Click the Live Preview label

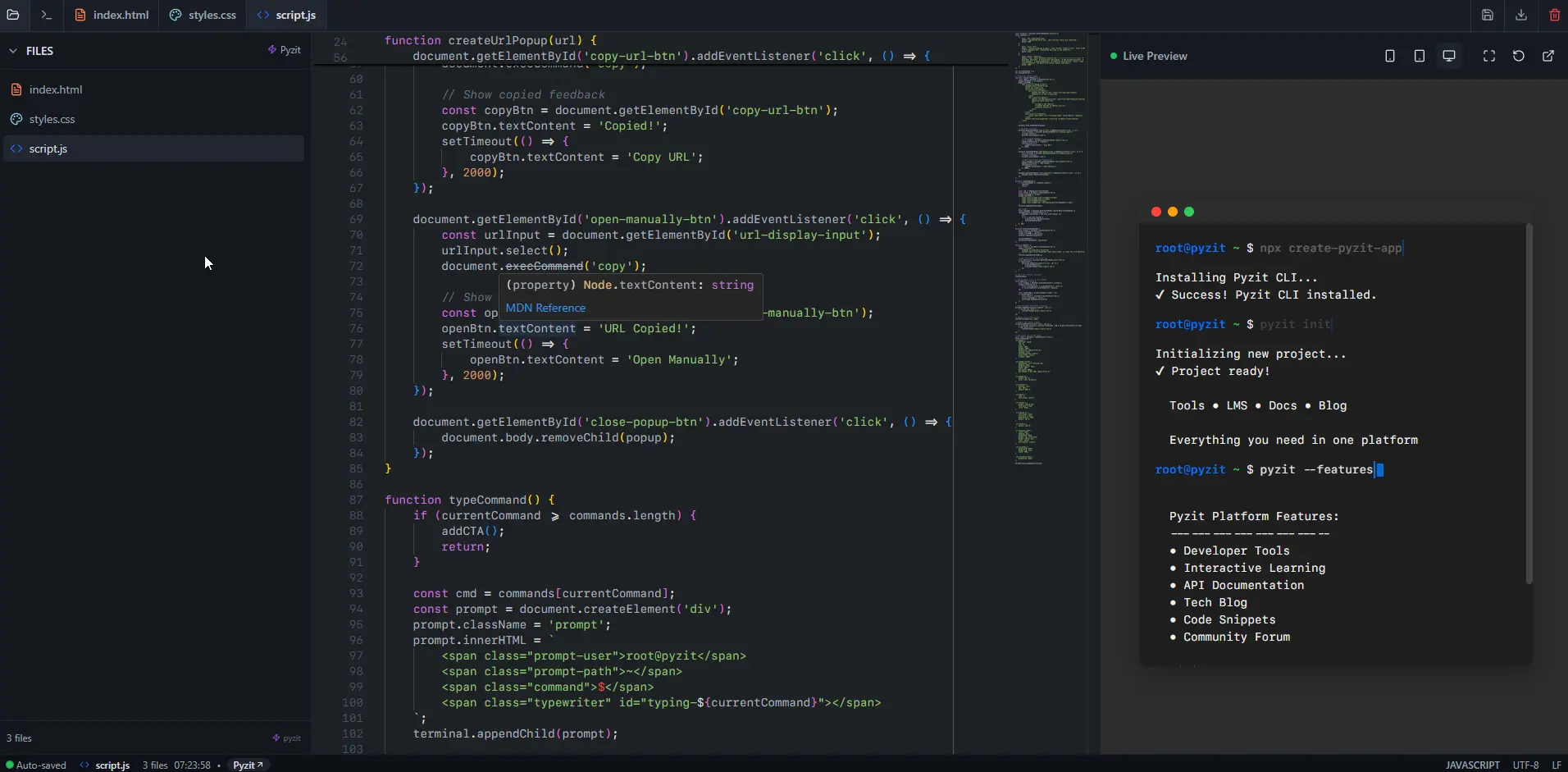coord(1155,56)
